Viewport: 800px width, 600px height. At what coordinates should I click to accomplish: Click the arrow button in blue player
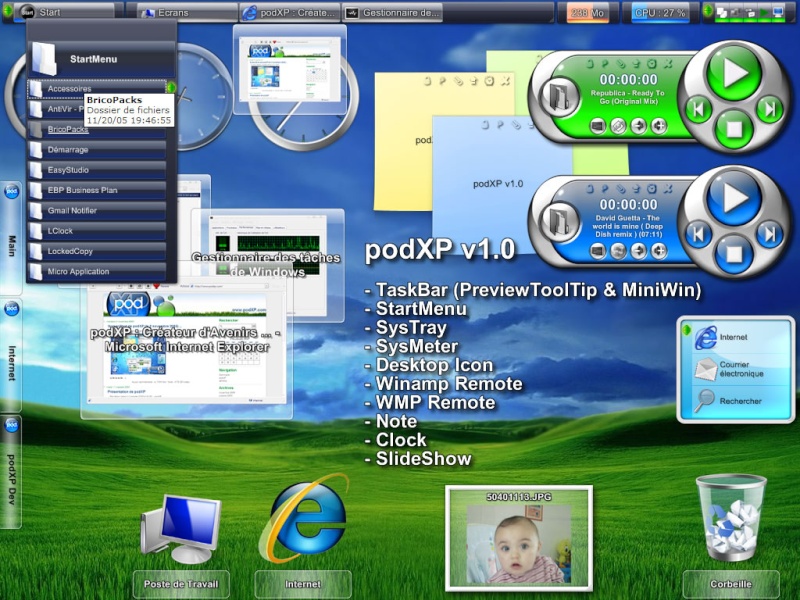(638, 251)
